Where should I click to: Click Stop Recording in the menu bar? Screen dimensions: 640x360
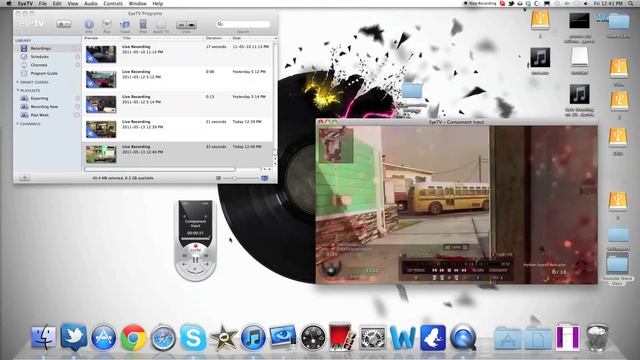480,4
